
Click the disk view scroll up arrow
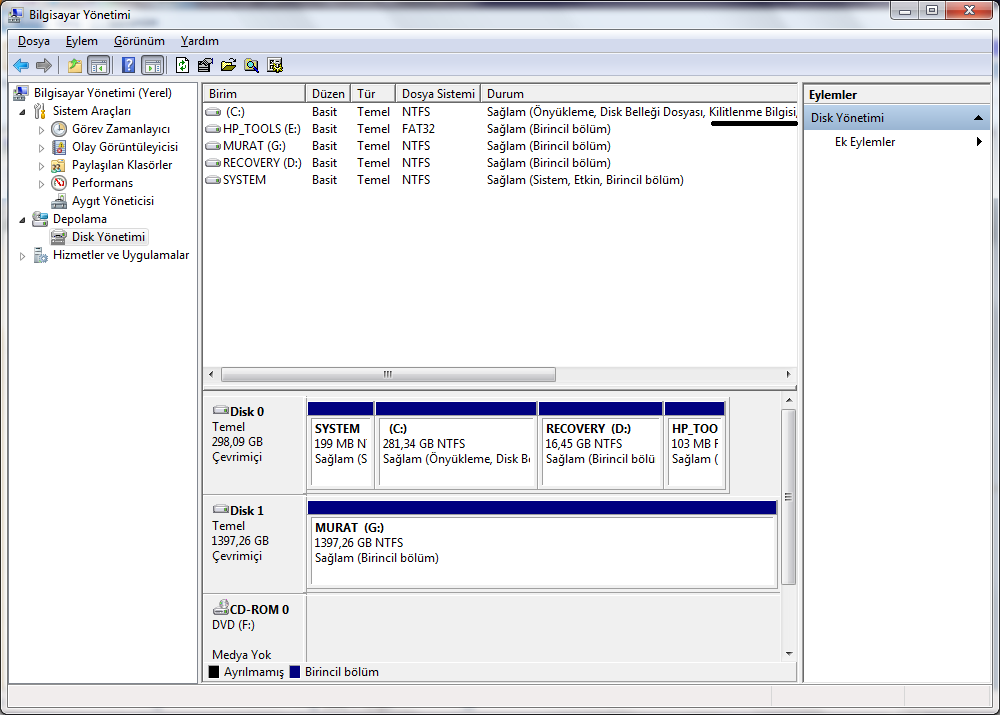789,401
